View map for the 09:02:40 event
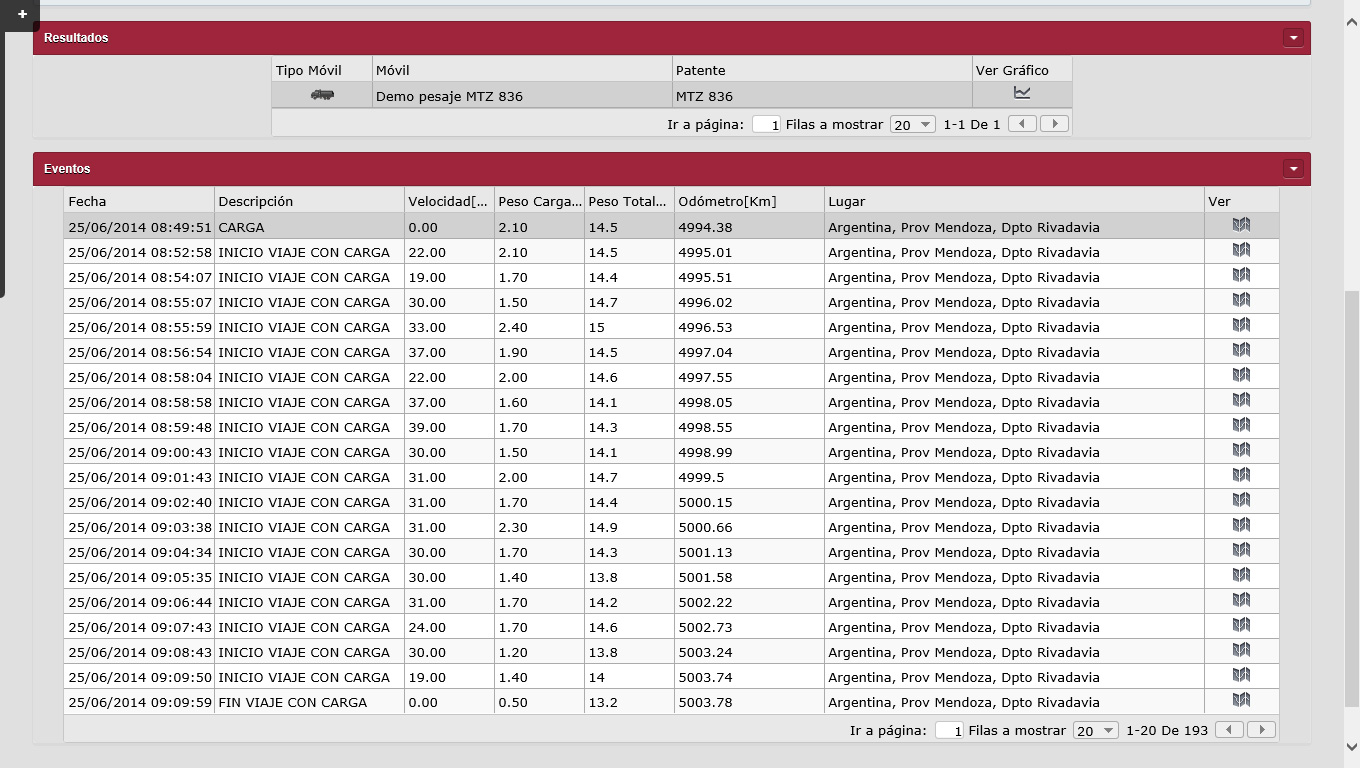The width and height of the screenshot is (1360, 768). [x=1242, y=500]
